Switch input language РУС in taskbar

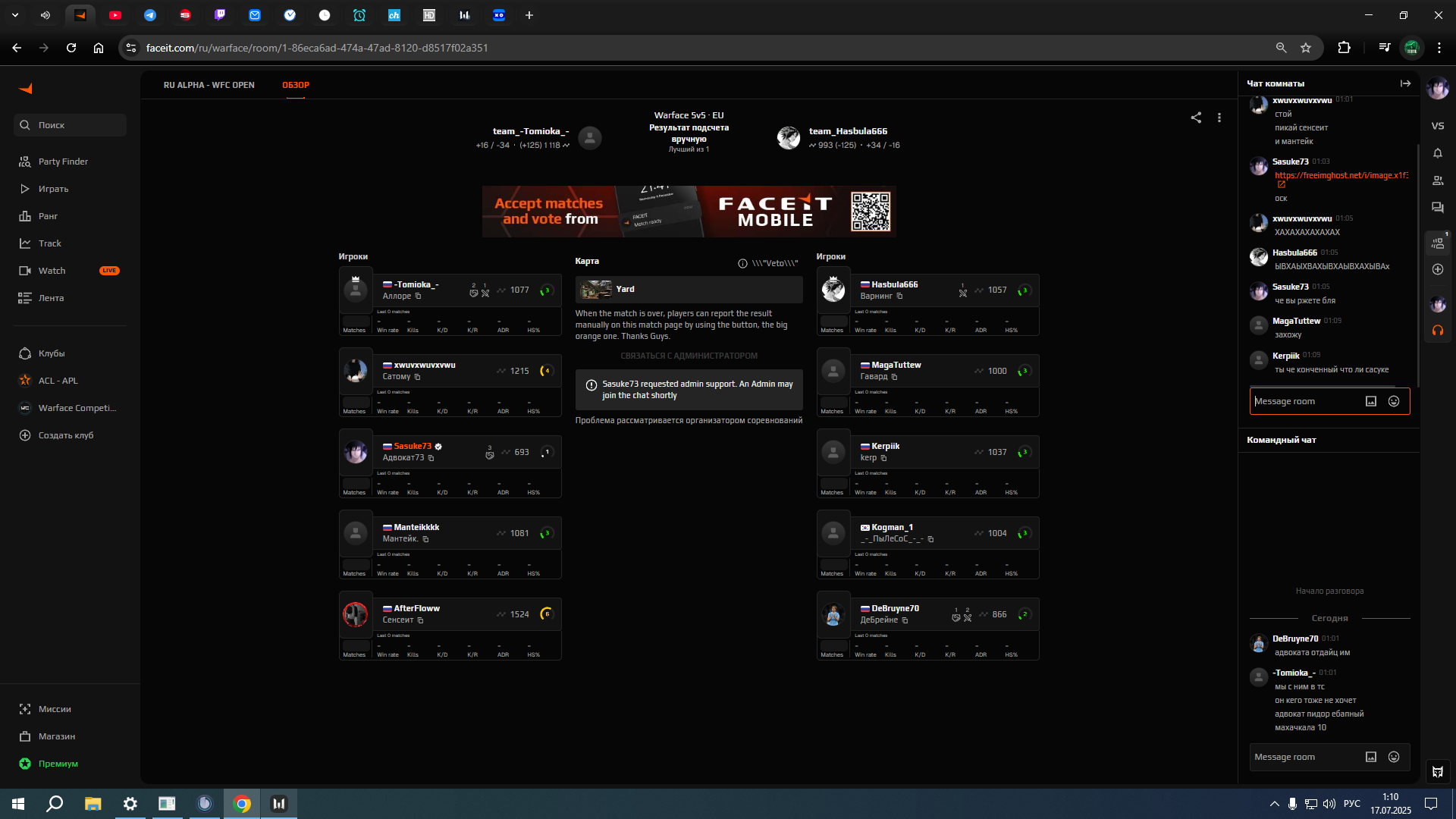point(1351,804)
